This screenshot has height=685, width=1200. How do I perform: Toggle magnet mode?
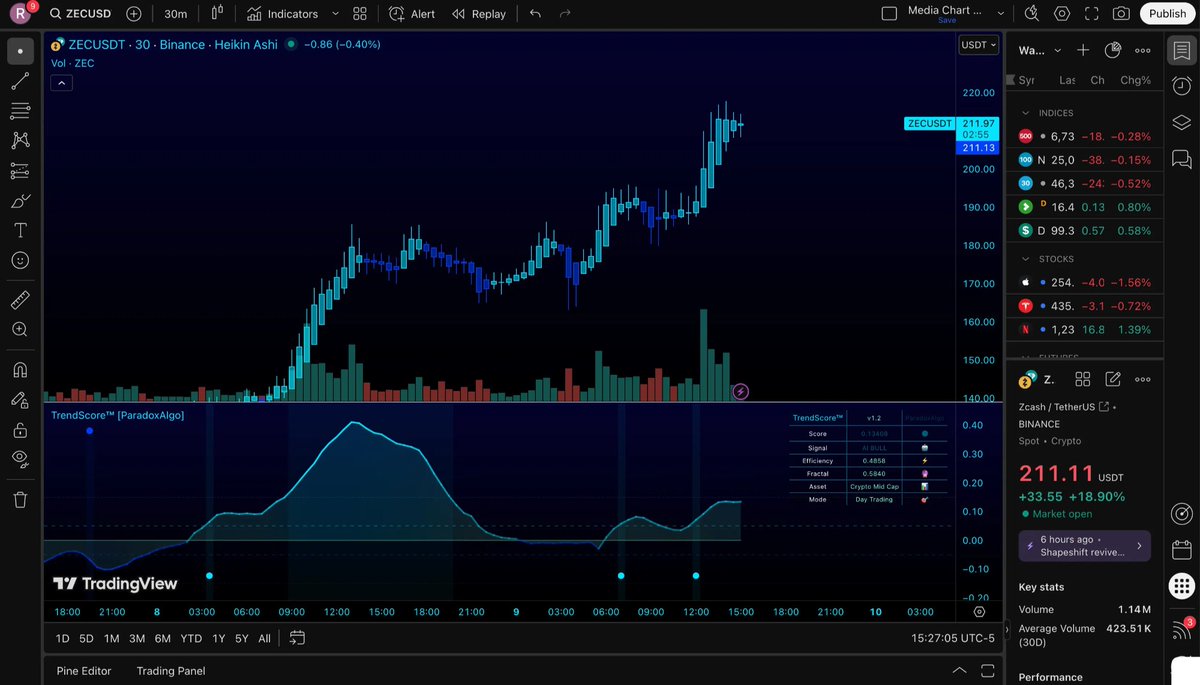[20, 370]
